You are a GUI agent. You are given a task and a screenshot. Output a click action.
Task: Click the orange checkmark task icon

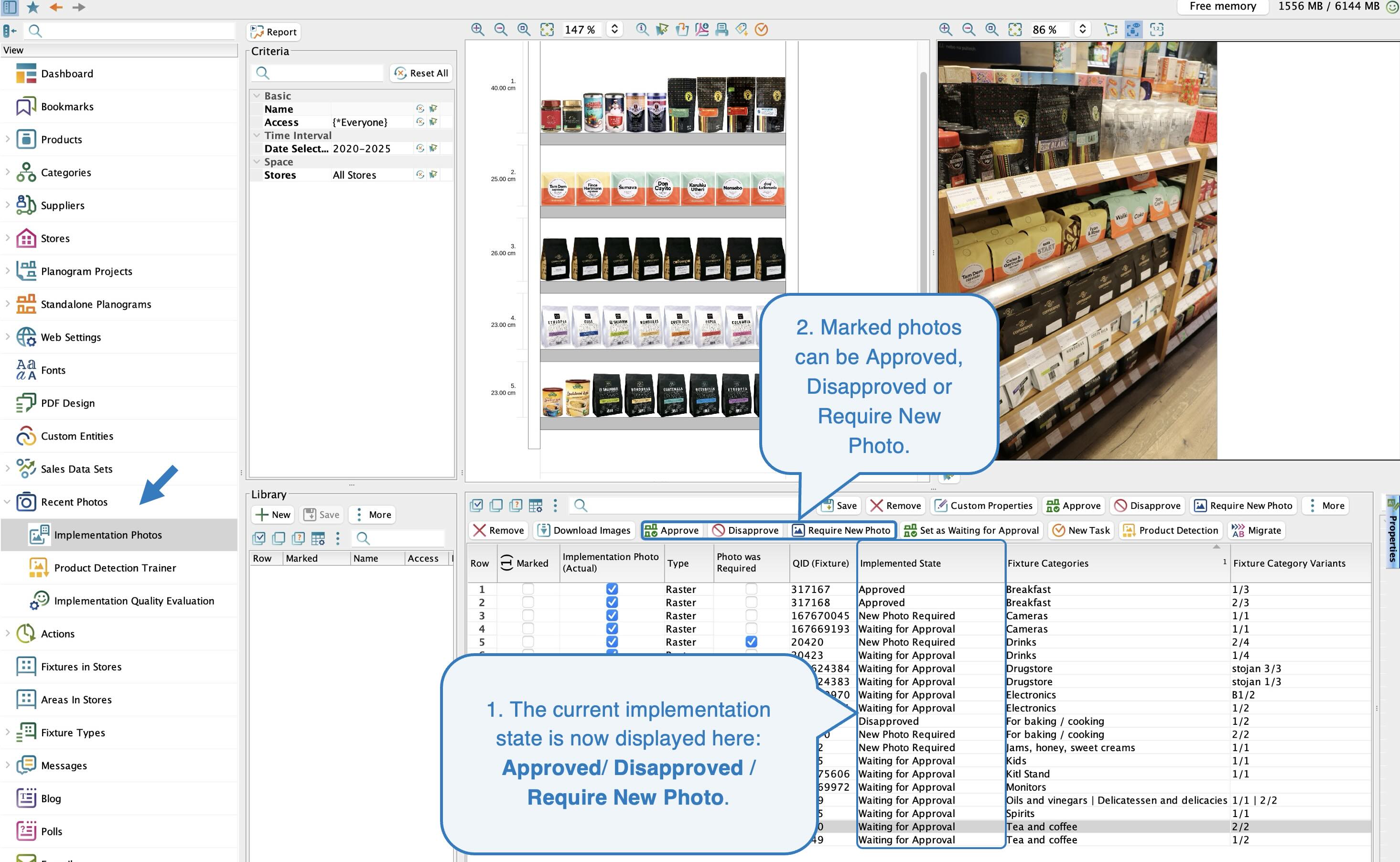tap(762, 29)
